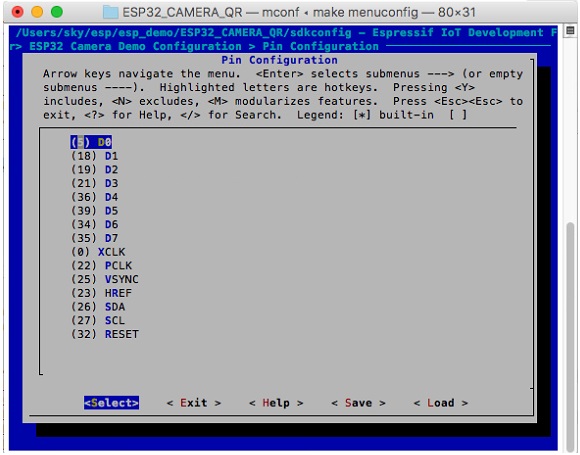This screenshot has width=580, height=455.
Task: Choose the D2 pin entry (19)
Action: [94, 169]
